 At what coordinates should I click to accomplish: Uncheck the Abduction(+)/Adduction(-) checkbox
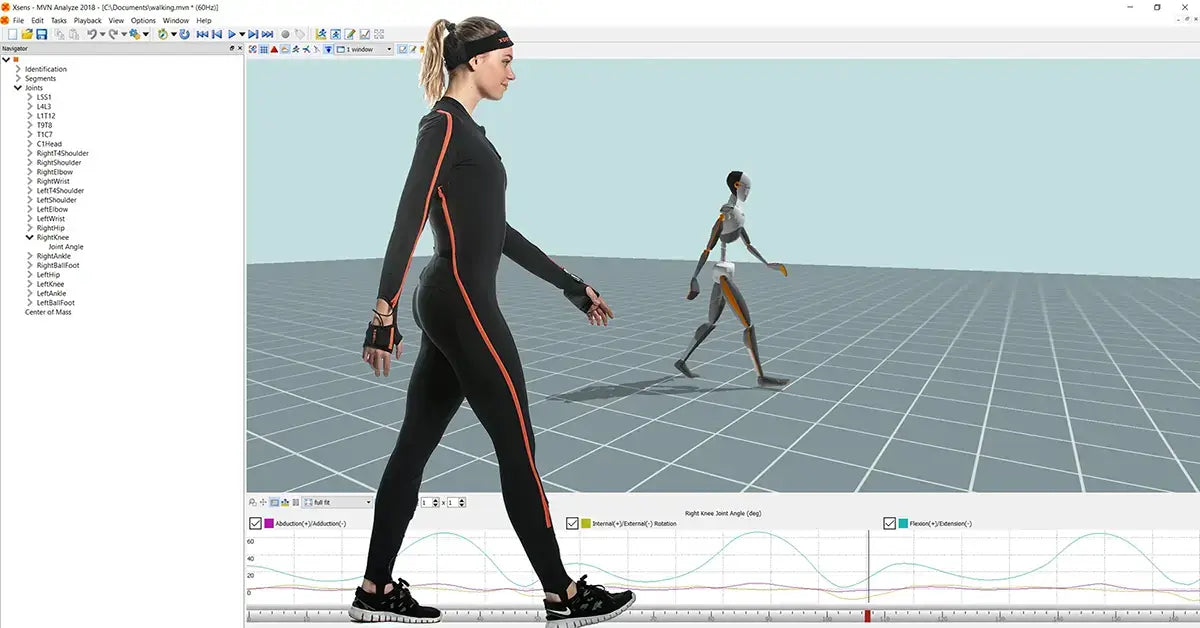[x=255, y=523]
